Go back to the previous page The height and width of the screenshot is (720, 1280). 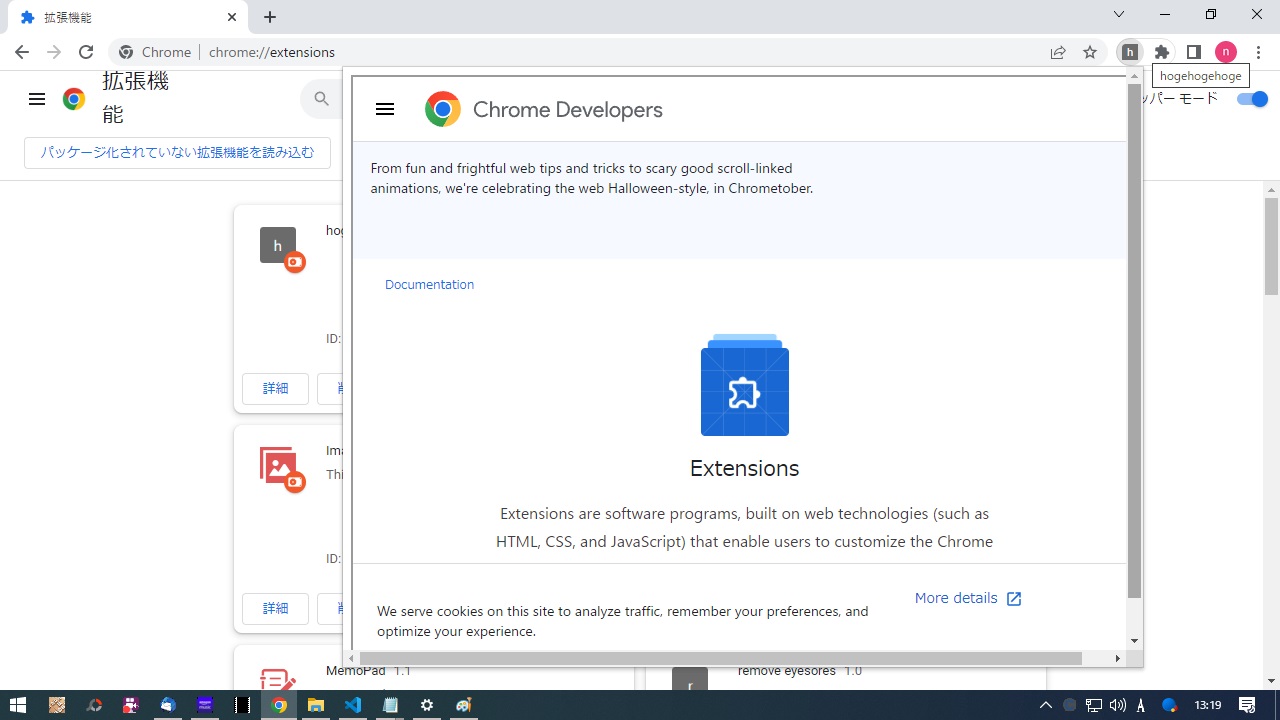point(22,52)
